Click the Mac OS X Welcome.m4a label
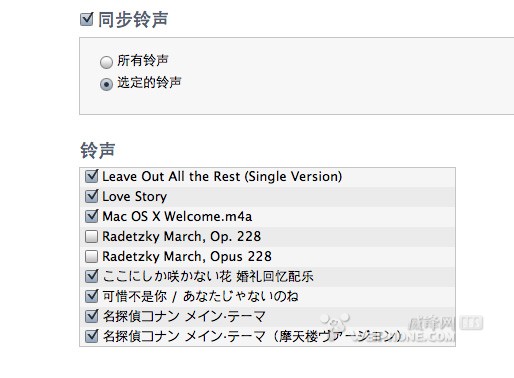 tap(177, 217)
